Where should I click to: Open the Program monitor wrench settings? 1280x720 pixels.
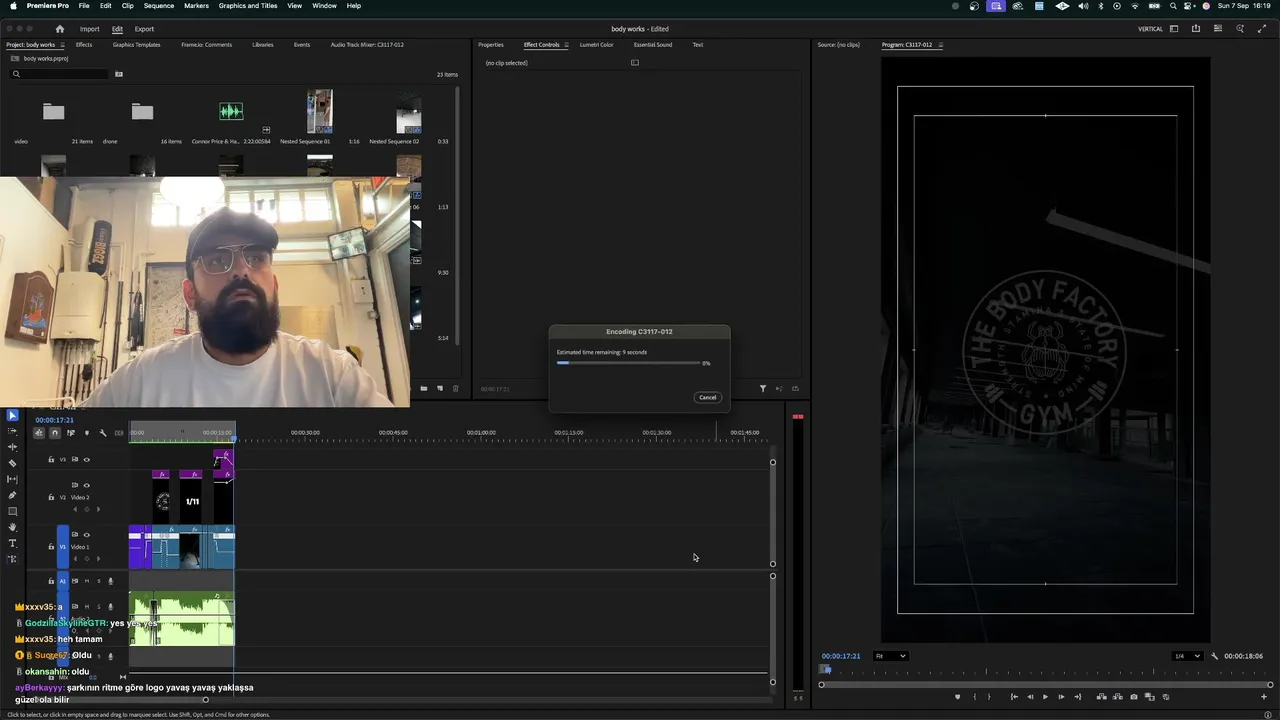(1214, 656)
